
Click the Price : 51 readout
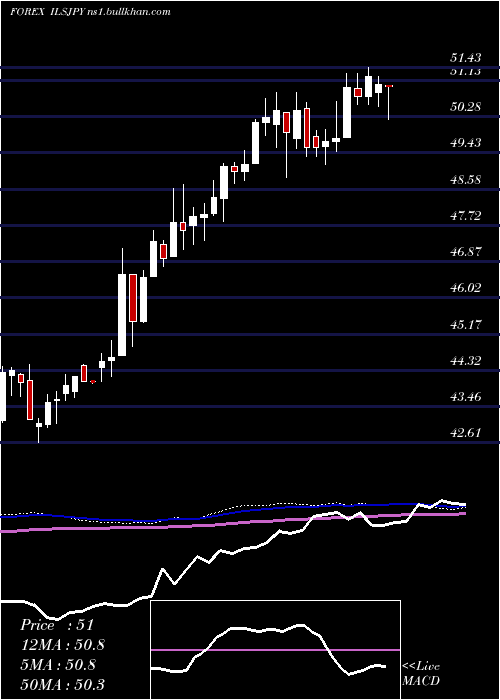(57, 625)
